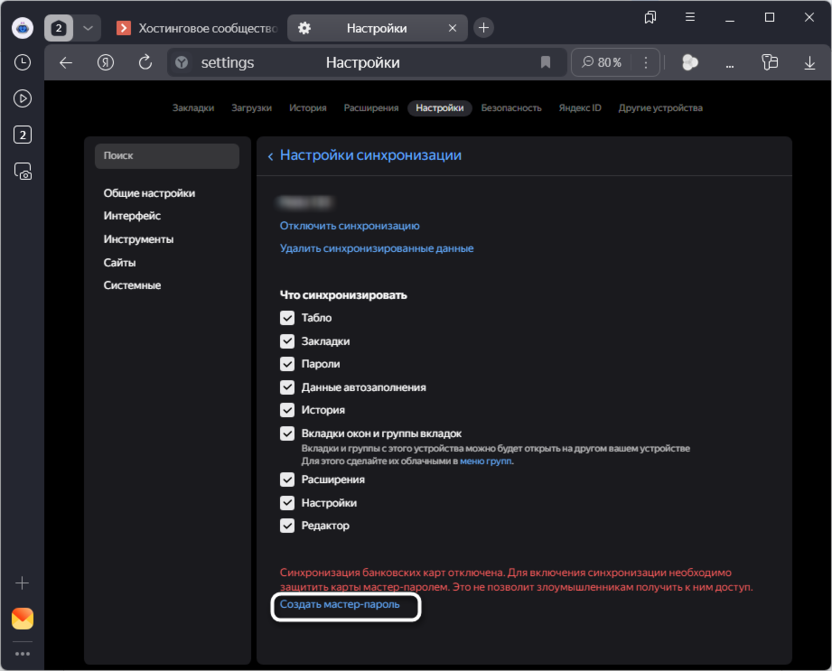
Task: Click the Alice bubbles icon in the toolbar
Action: coord(690,63)
